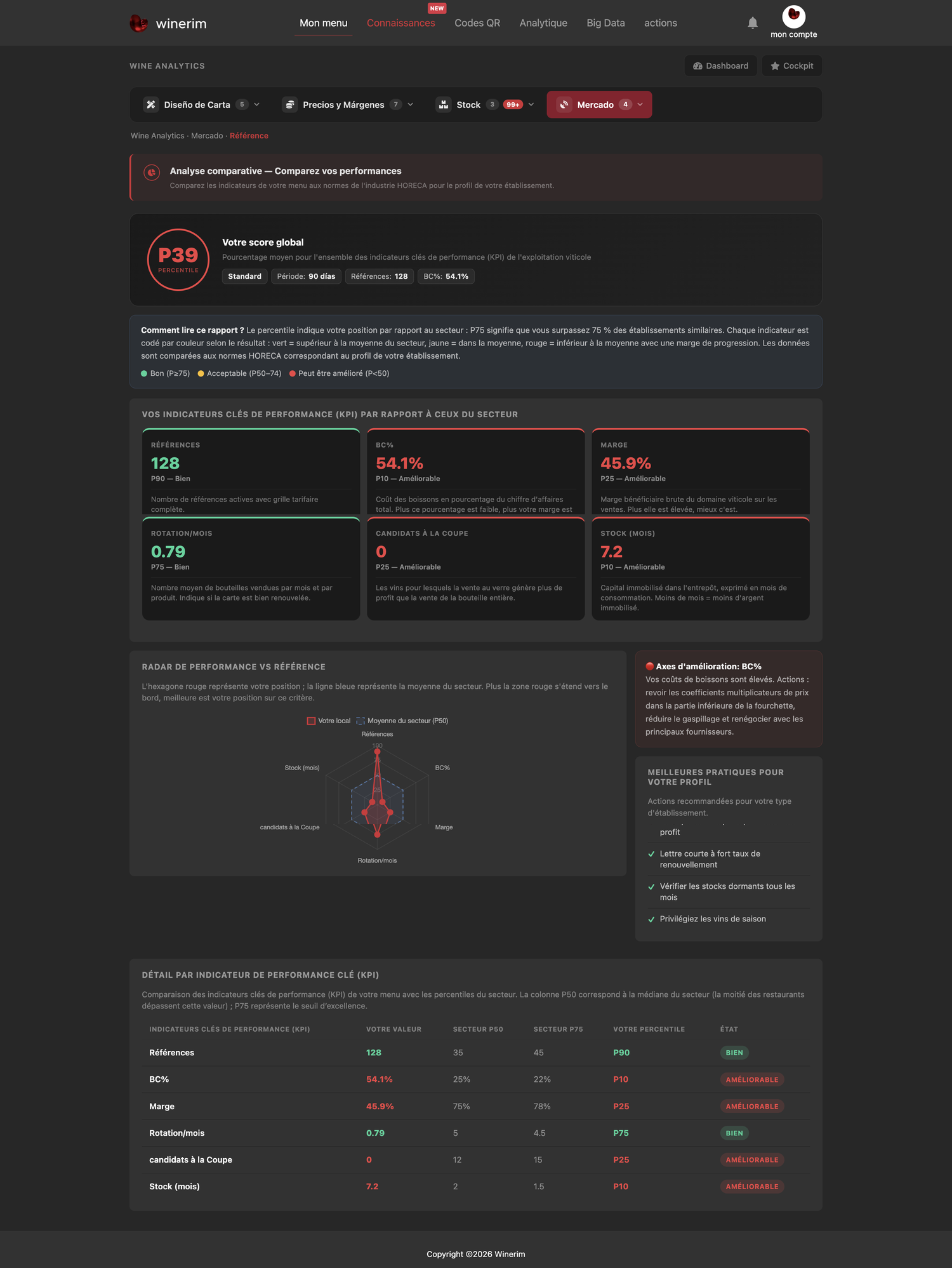Click the Winerim grape logo icon
This screenshot has height=1268, width=952.
138,23
